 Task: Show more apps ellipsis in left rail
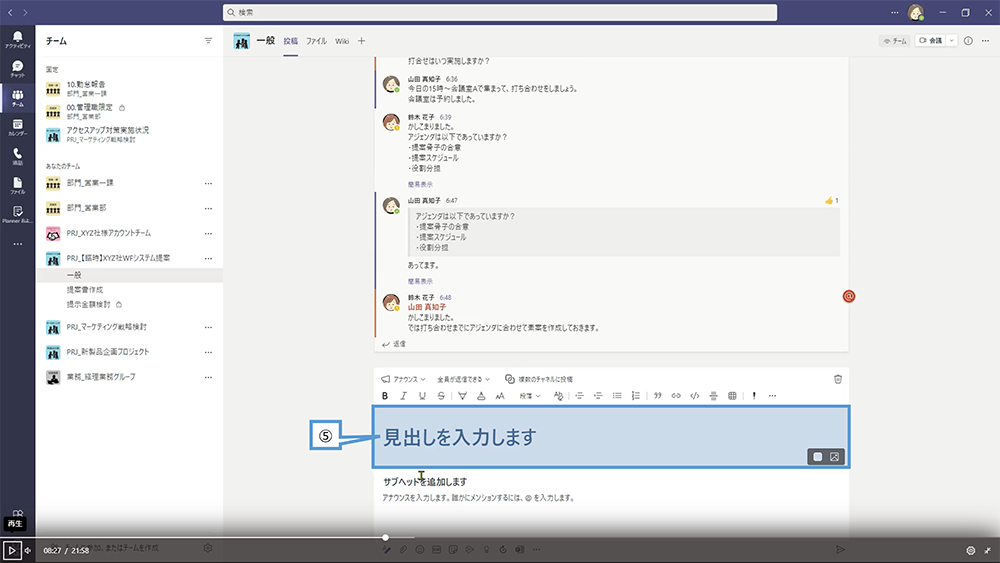17,244
